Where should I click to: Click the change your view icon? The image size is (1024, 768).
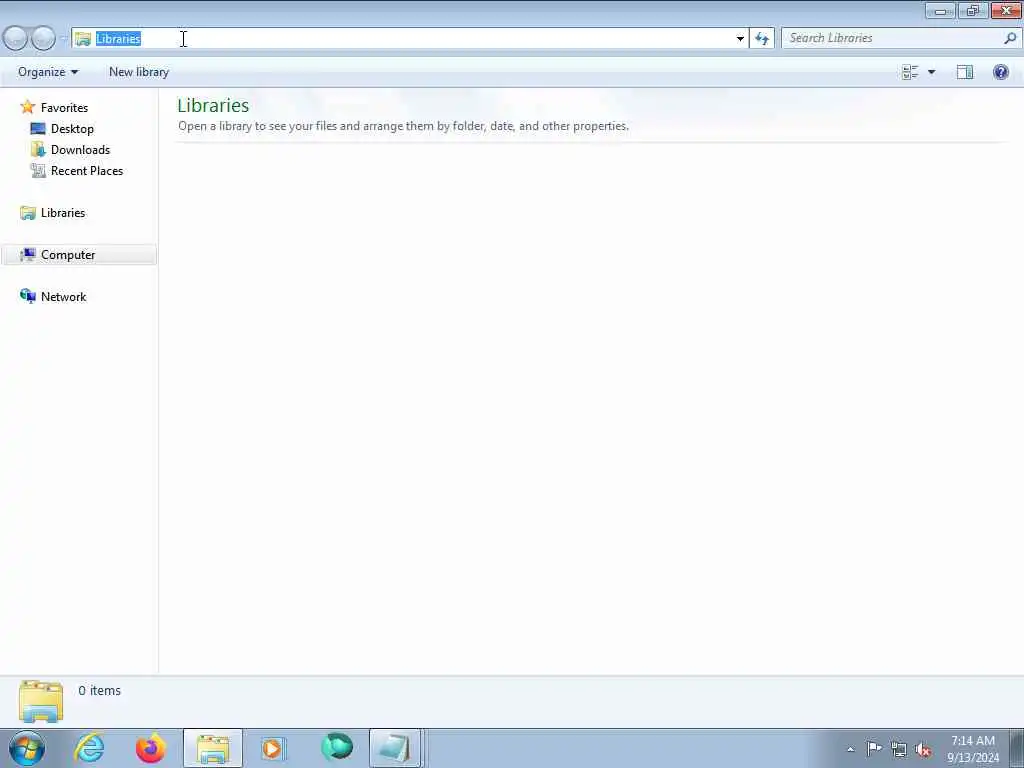tap(910, 72)
